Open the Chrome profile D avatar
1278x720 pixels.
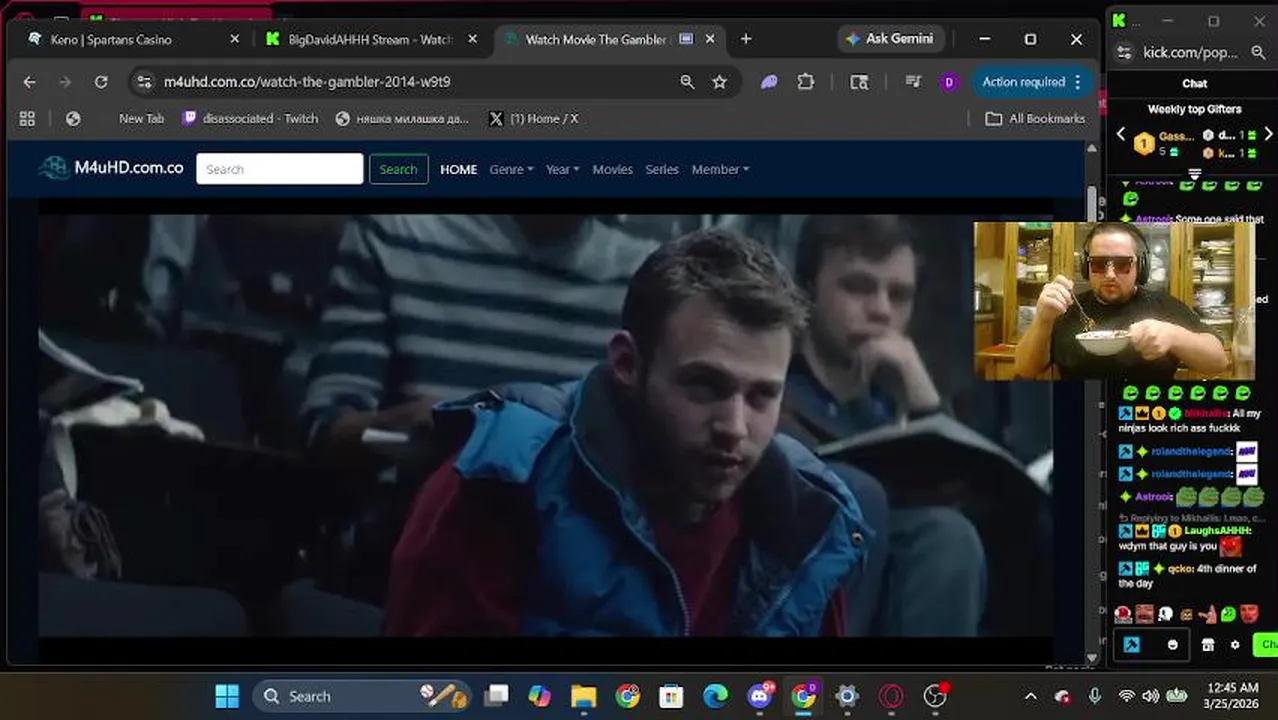click(949, 82)
